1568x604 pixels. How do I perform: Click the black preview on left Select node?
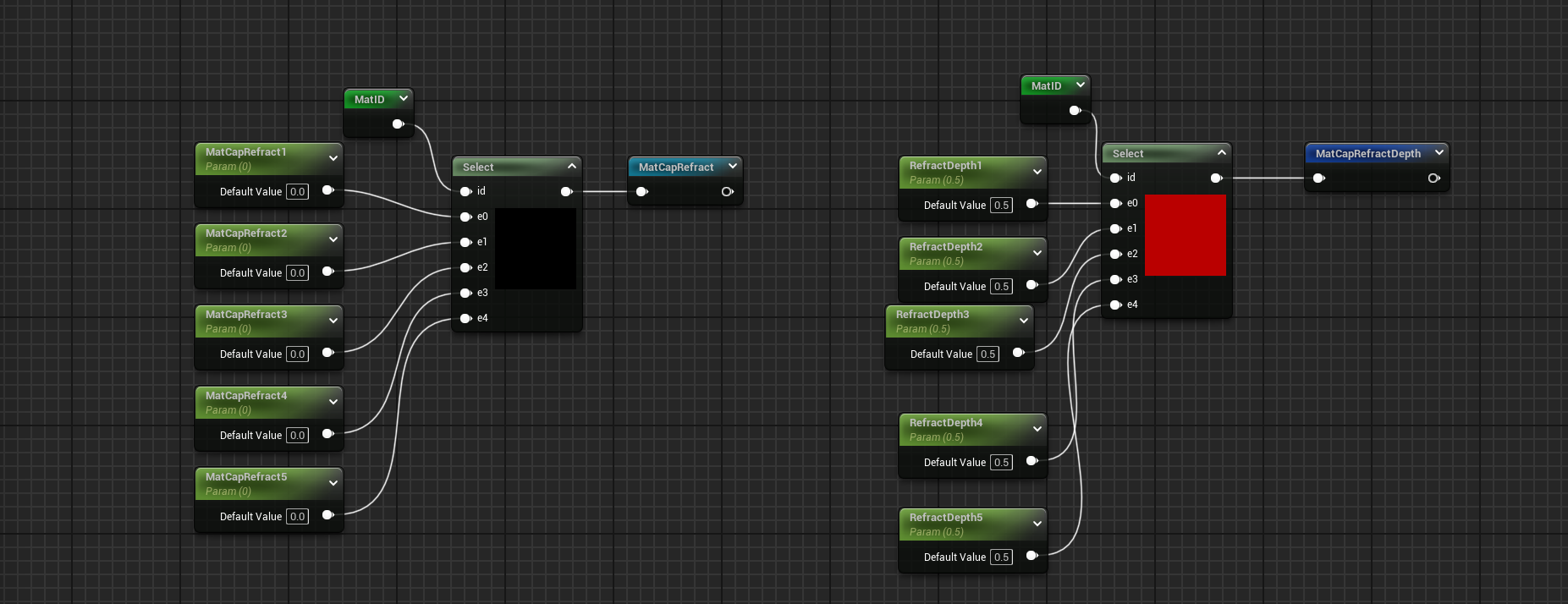535,249
